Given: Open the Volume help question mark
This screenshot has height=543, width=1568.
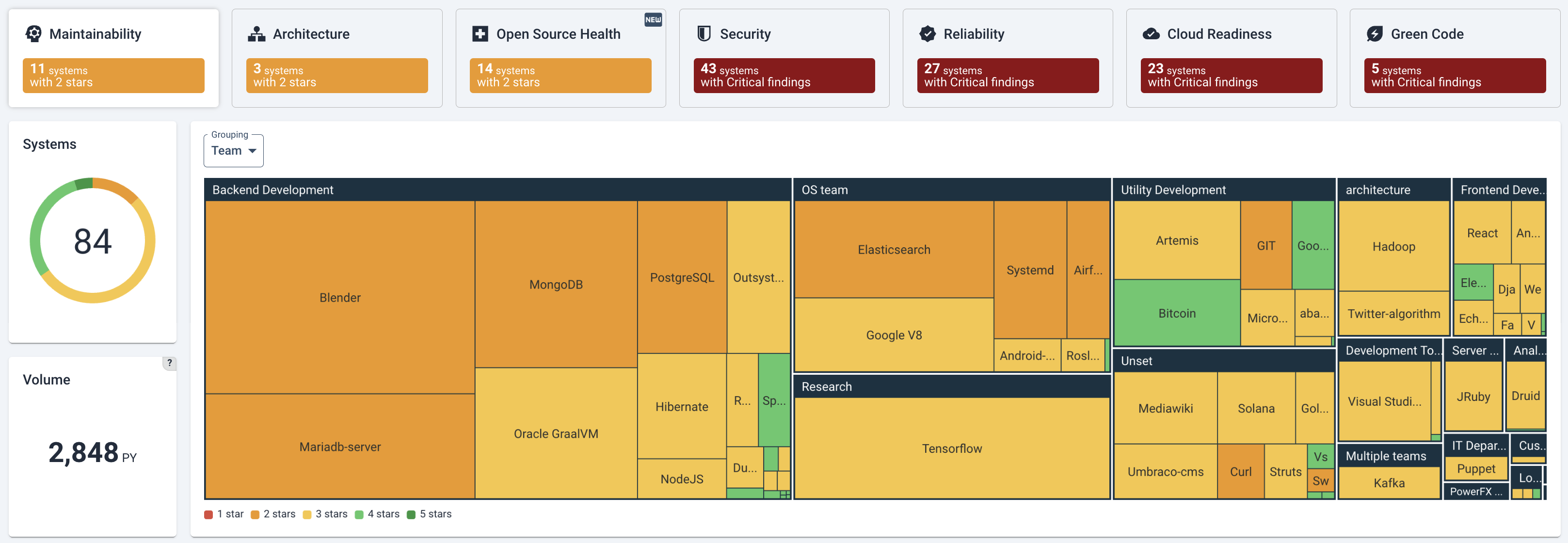Looking at the screenshot, I should [169, 363].
